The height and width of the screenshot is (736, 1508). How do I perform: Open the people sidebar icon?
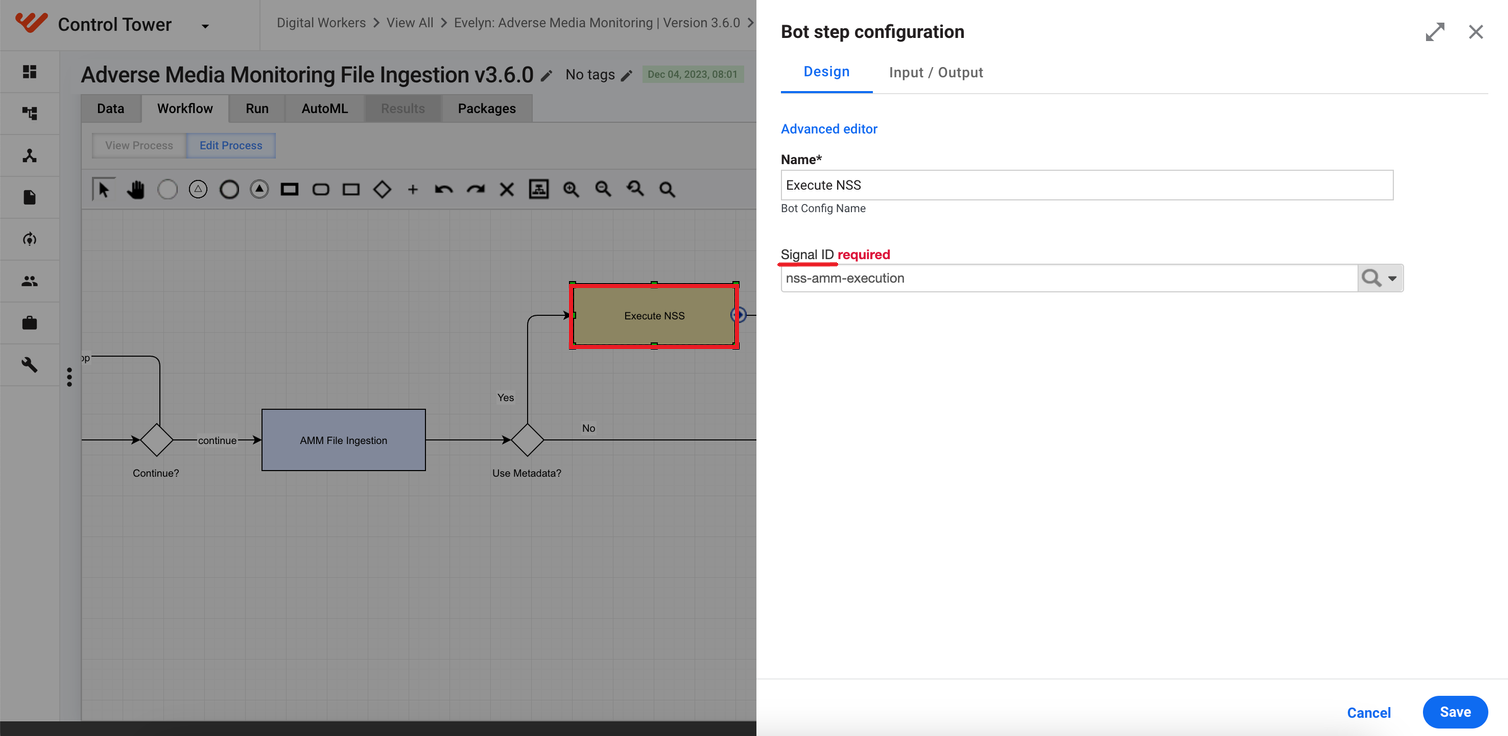[x=30, y=281]
